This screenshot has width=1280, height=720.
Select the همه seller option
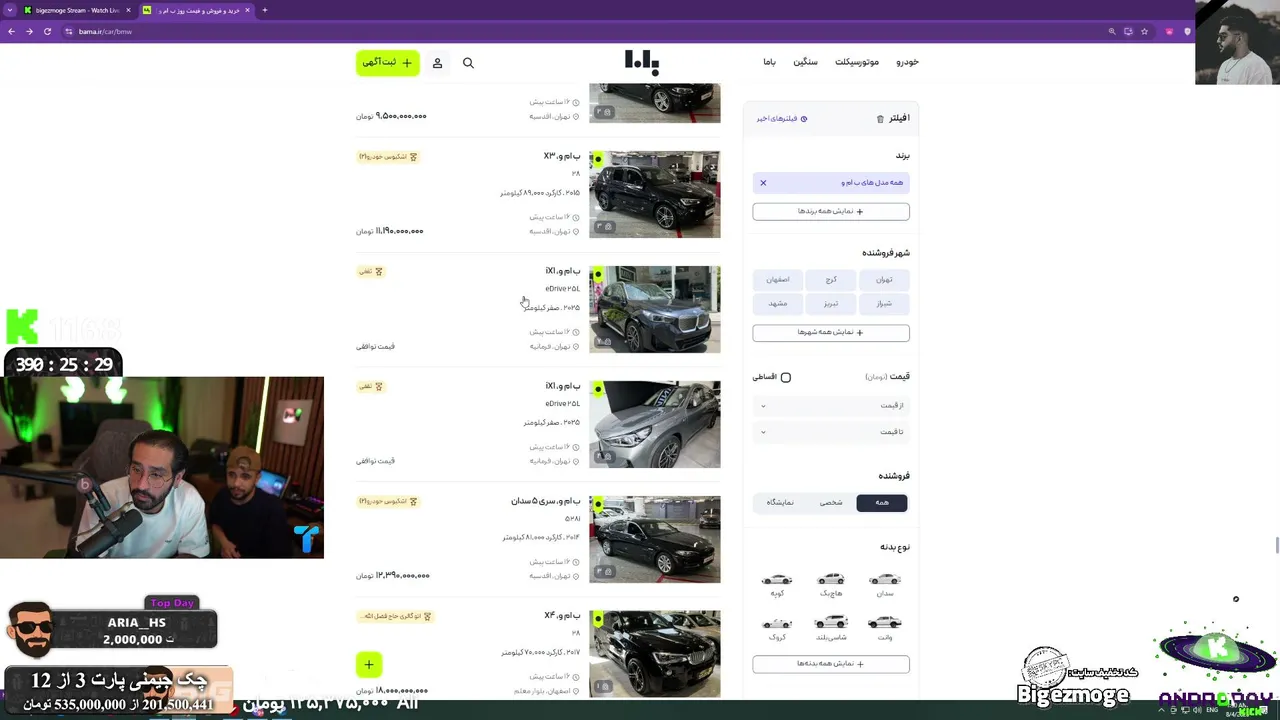882,502
